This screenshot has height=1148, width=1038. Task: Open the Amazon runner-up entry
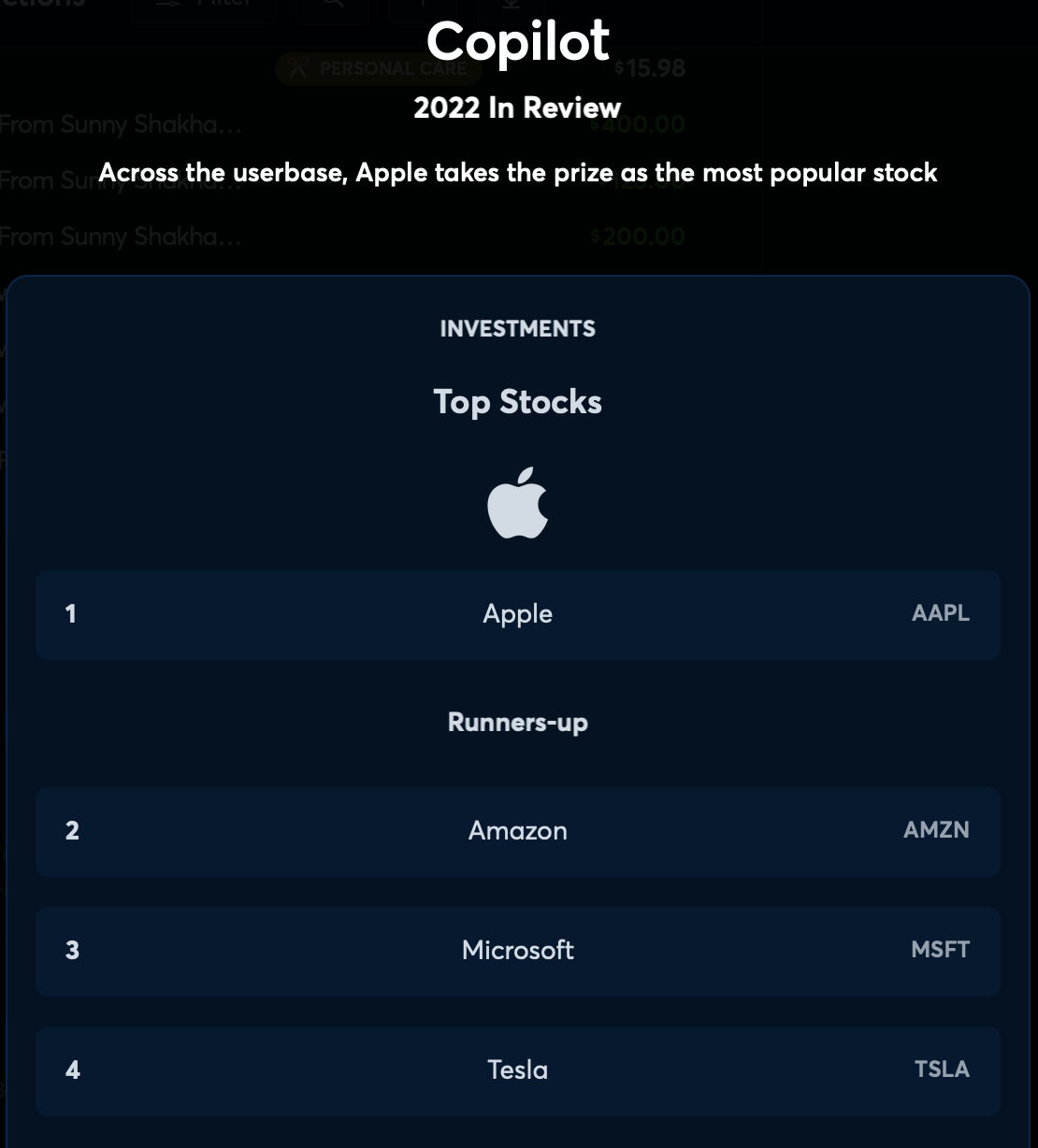[517, 831]
